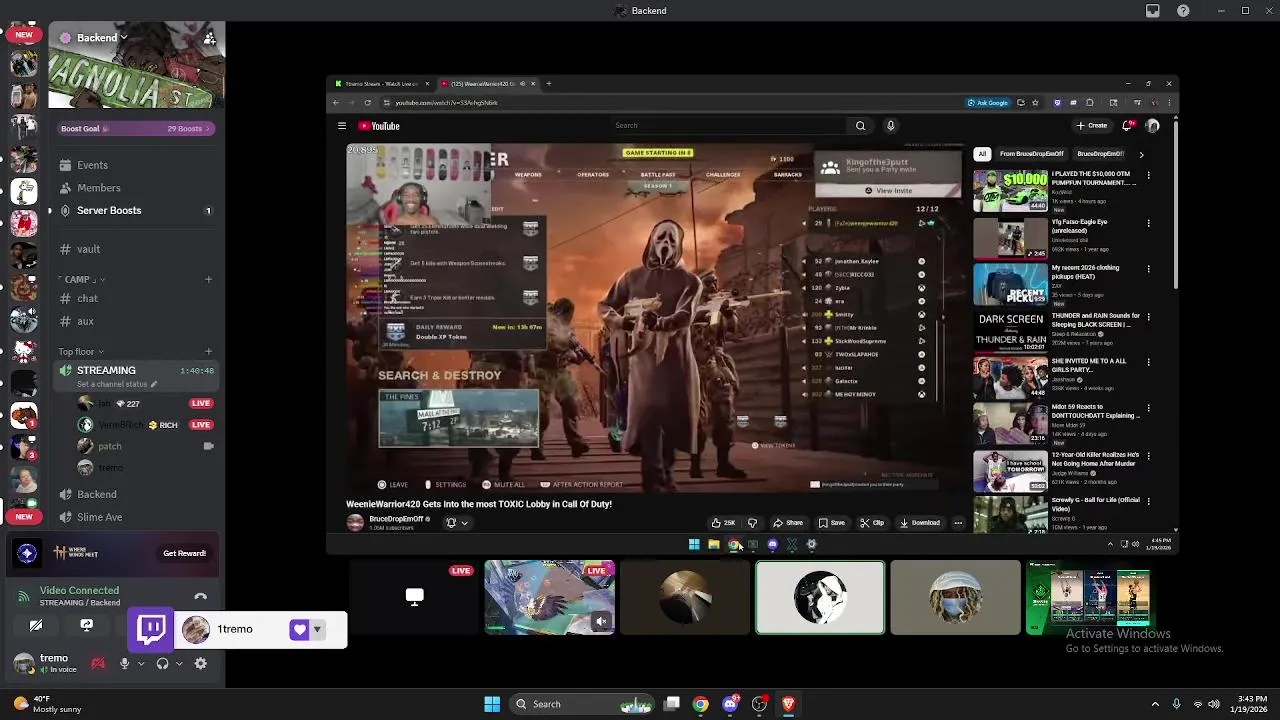1280x720 pixels.
Task: Open the Discord help icon in title bar
Action: pyautogui.click(x=1183, y=11)
